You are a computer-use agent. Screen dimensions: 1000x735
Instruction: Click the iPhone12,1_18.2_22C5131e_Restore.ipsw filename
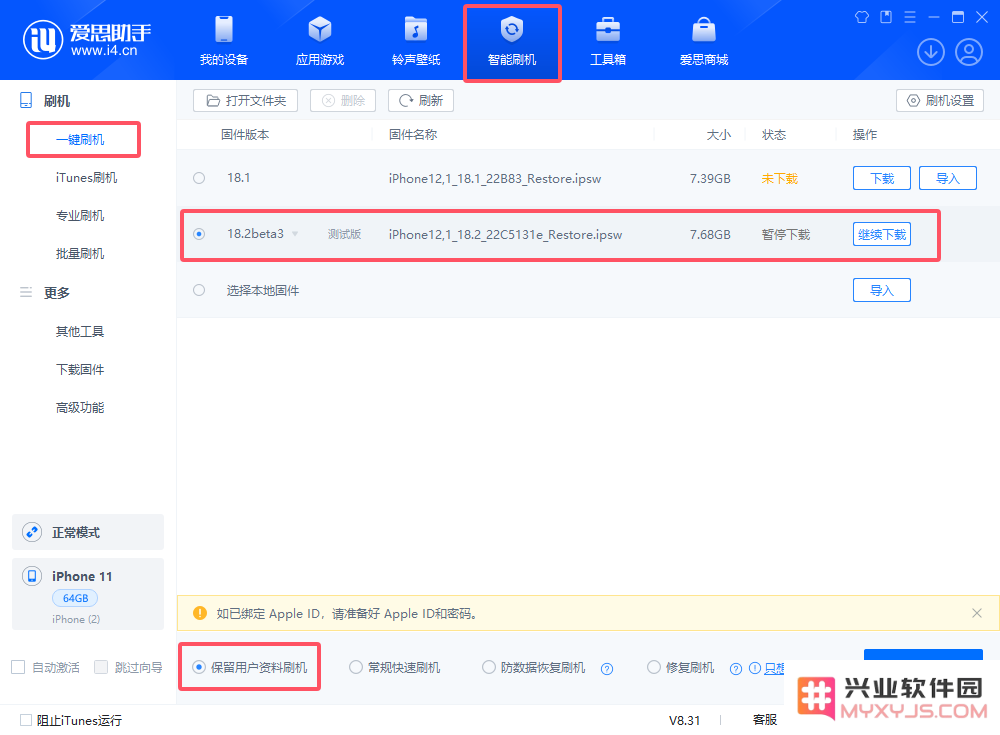click(x=505, y=235)
